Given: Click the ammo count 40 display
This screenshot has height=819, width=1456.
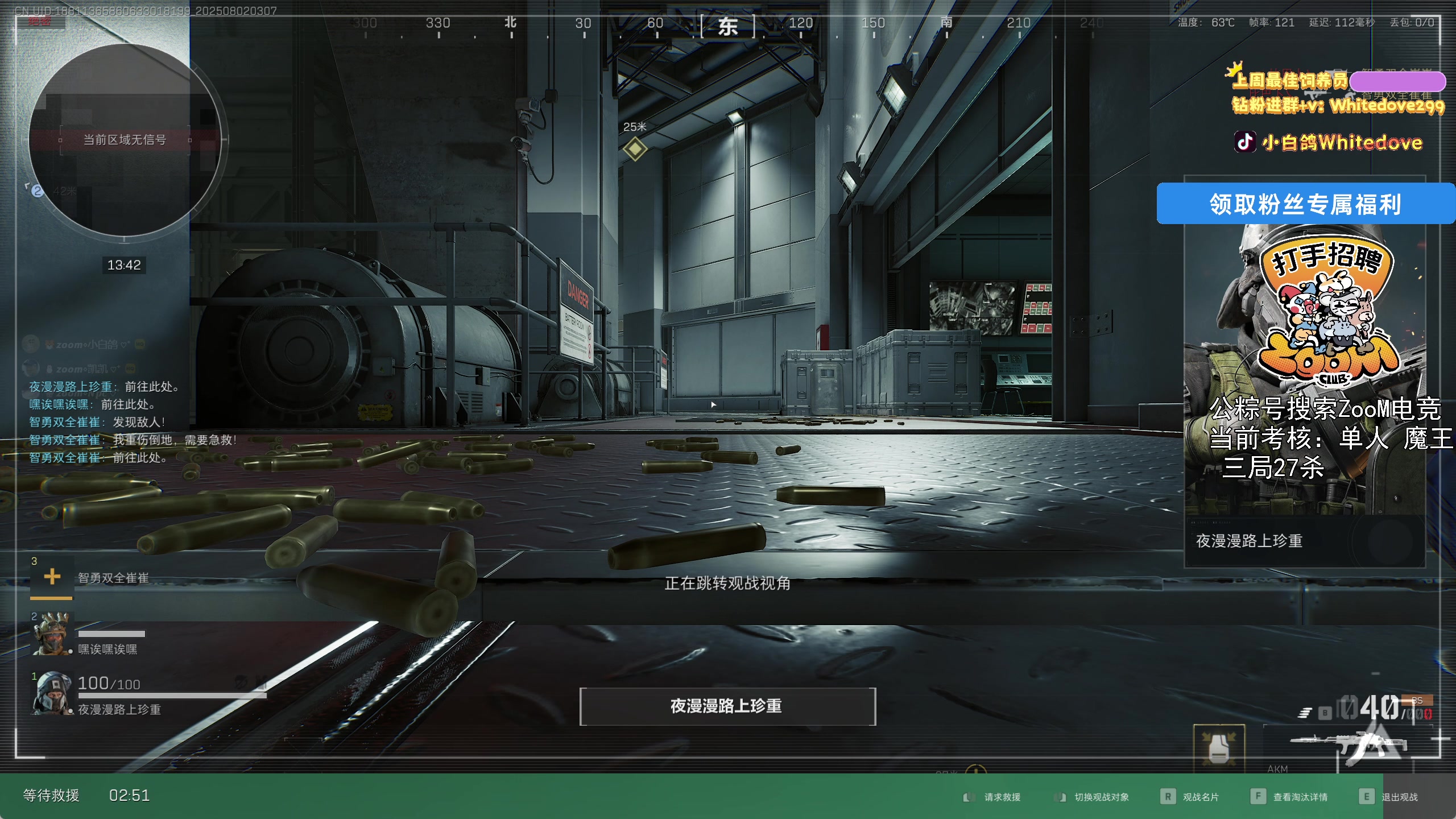Looking at the screenshot, I should coord(1379,708).
